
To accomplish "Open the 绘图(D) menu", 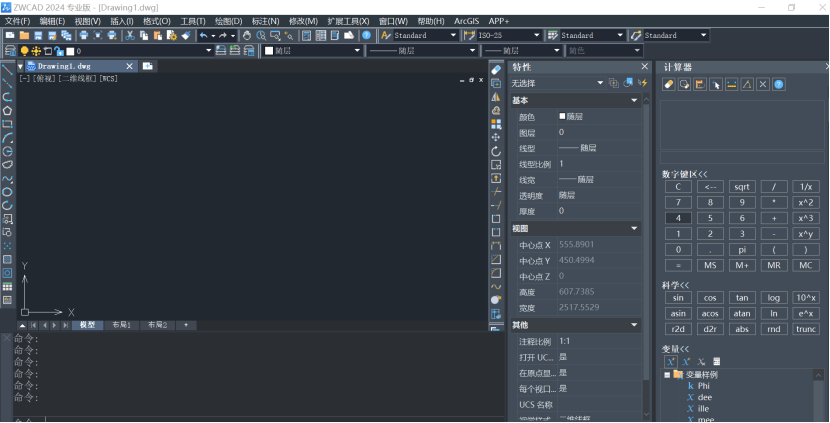I will (229, 21).
